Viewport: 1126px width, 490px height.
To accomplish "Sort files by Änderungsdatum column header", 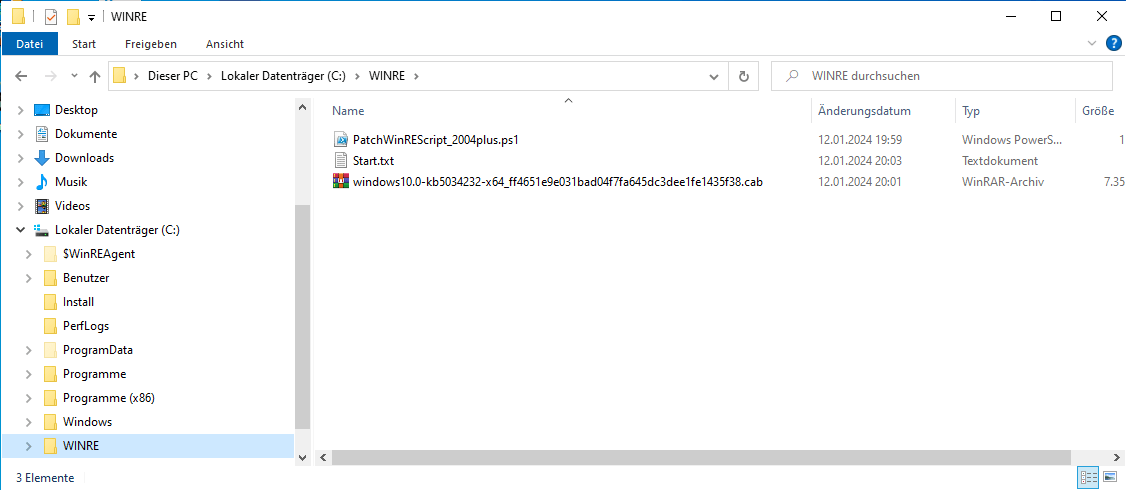I will point(864,111).
